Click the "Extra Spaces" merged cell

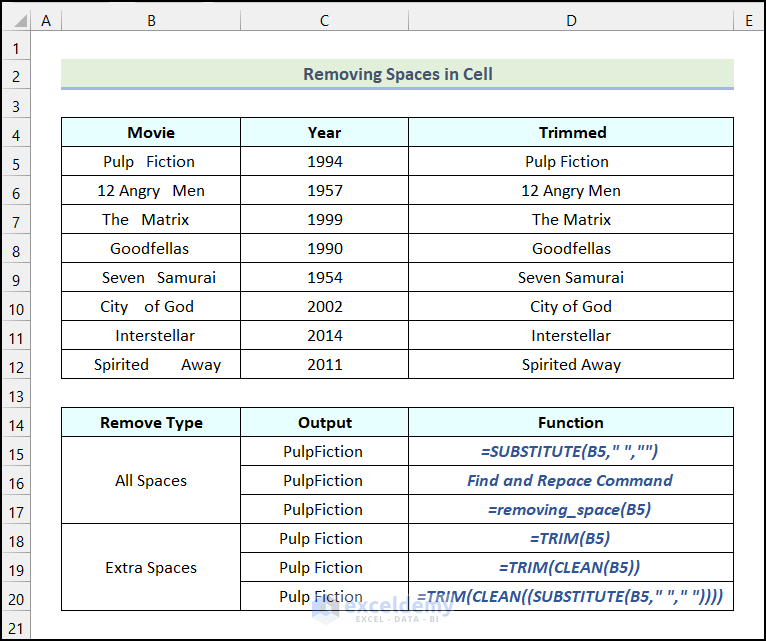click(151, 568)
